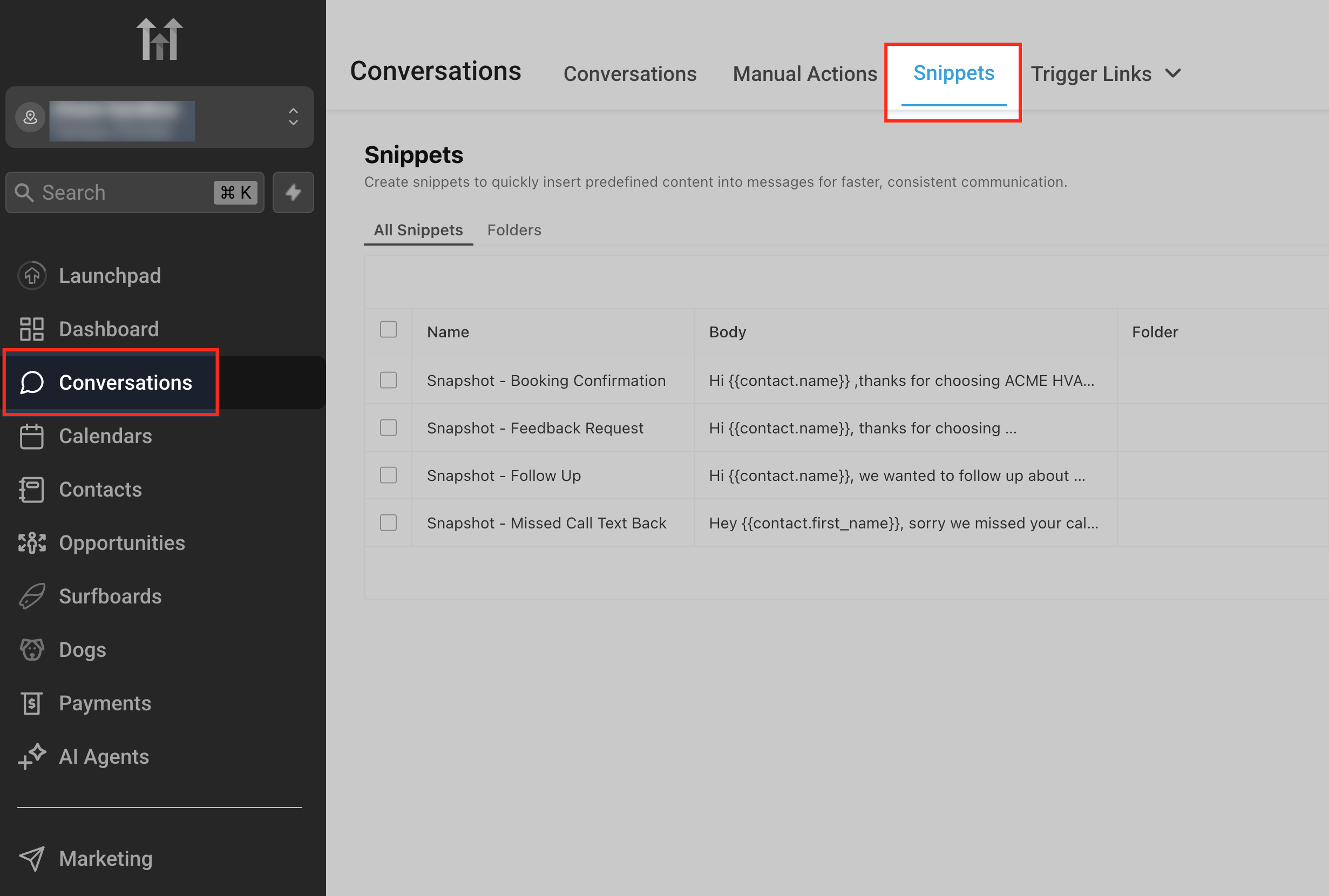The image size is (1329, 896).
Task: Expand the Trigger Links dropdown chevron
Action: (x=1172, y=74)
